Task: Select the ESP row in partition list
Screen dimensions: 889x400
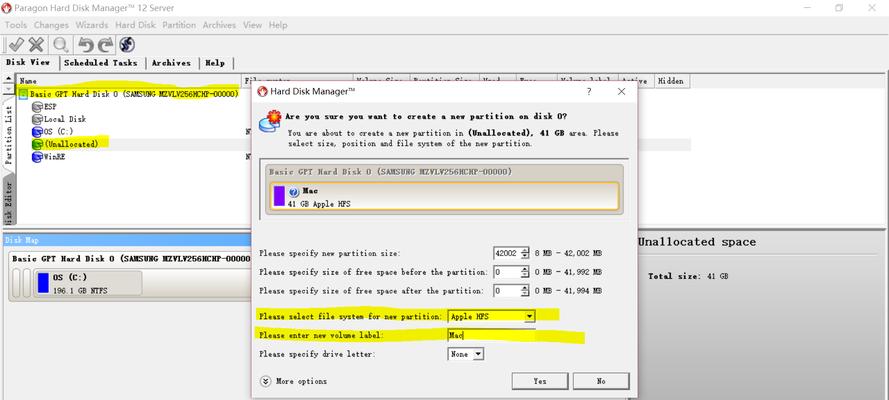Action: (50, 107)
